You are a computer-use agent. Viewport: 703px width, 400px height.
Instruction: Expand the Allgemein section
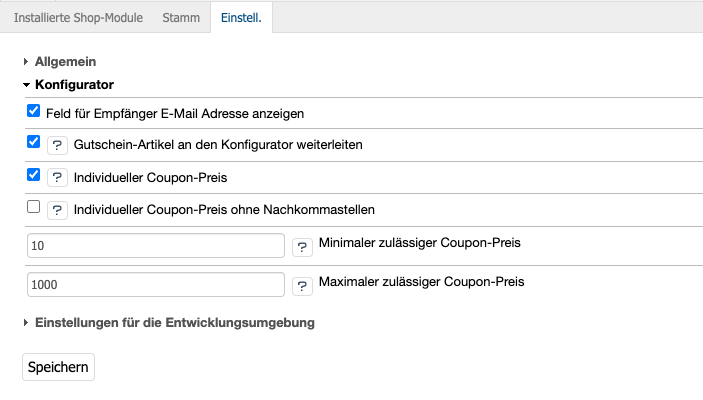click(x=65, y=62)
